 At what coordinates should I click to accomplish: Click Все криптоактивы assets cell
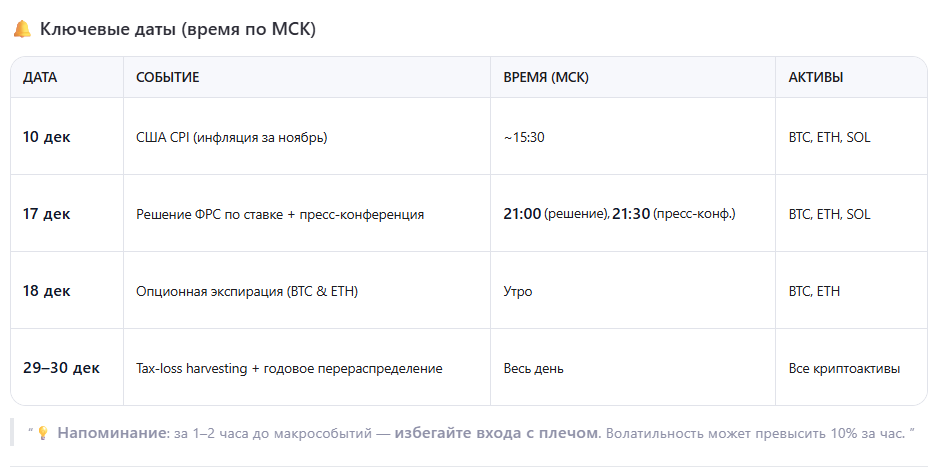click(x=843, y=368)
